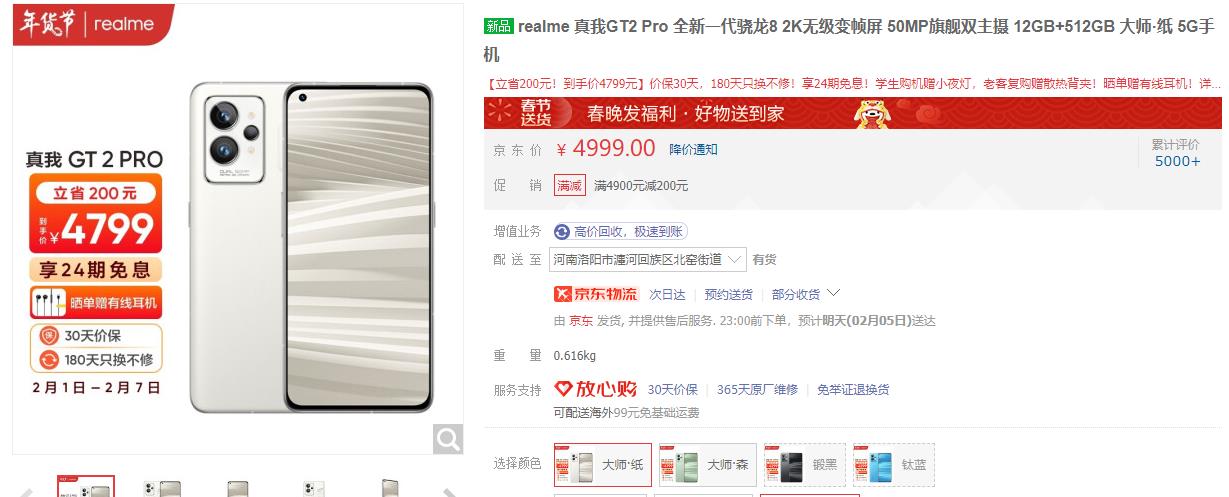Click the 京东物流 logistics logo
The height and width of the screenshot is (497, 1229).
(595, 294)
